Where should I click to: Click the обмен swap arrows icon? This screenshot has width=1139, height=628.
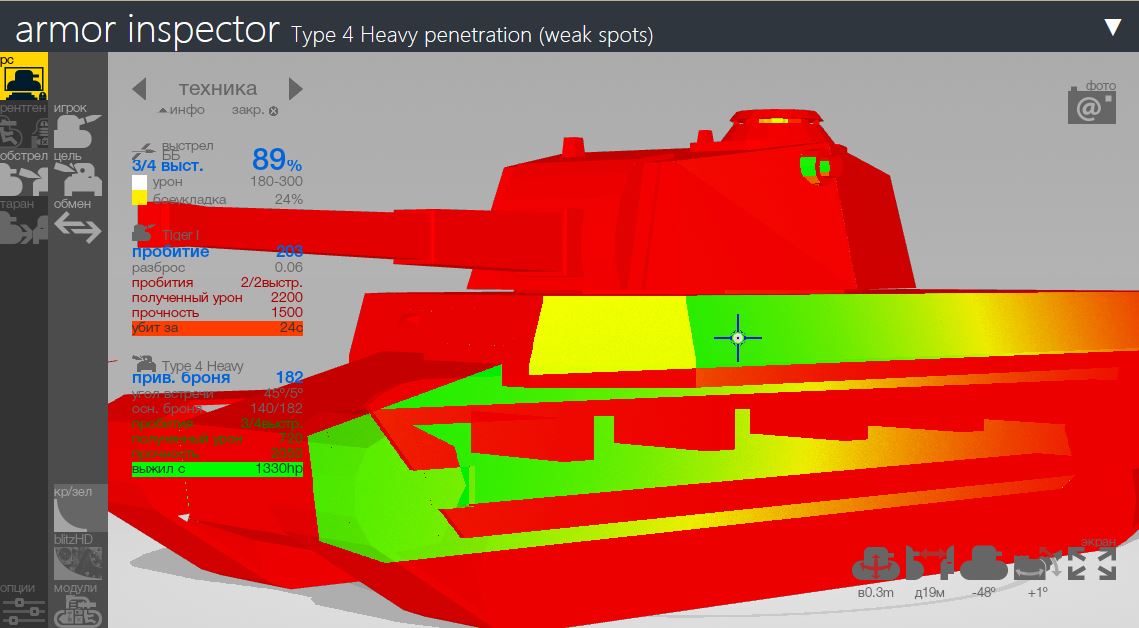[x=77, y=228]
